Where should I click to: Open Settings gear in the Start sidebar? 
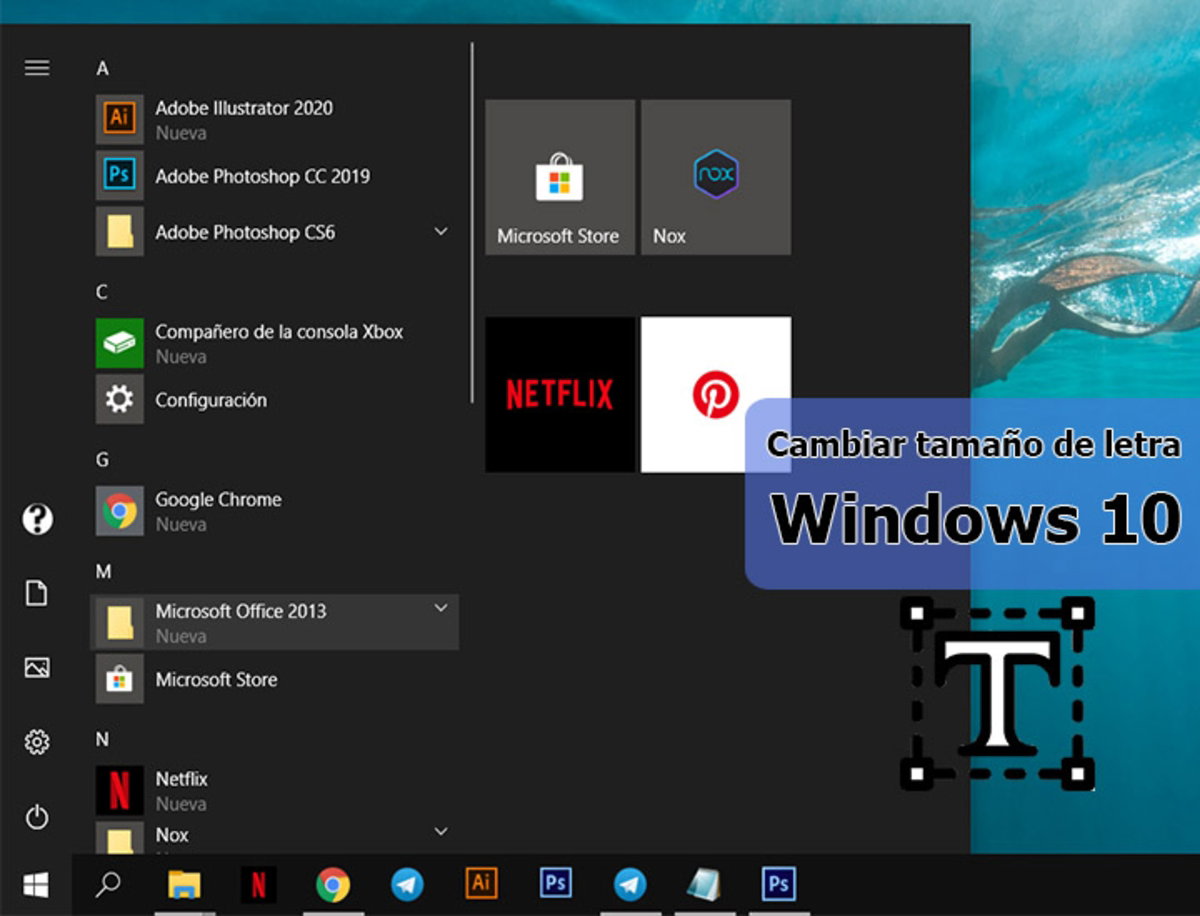[x=37, y=742]
